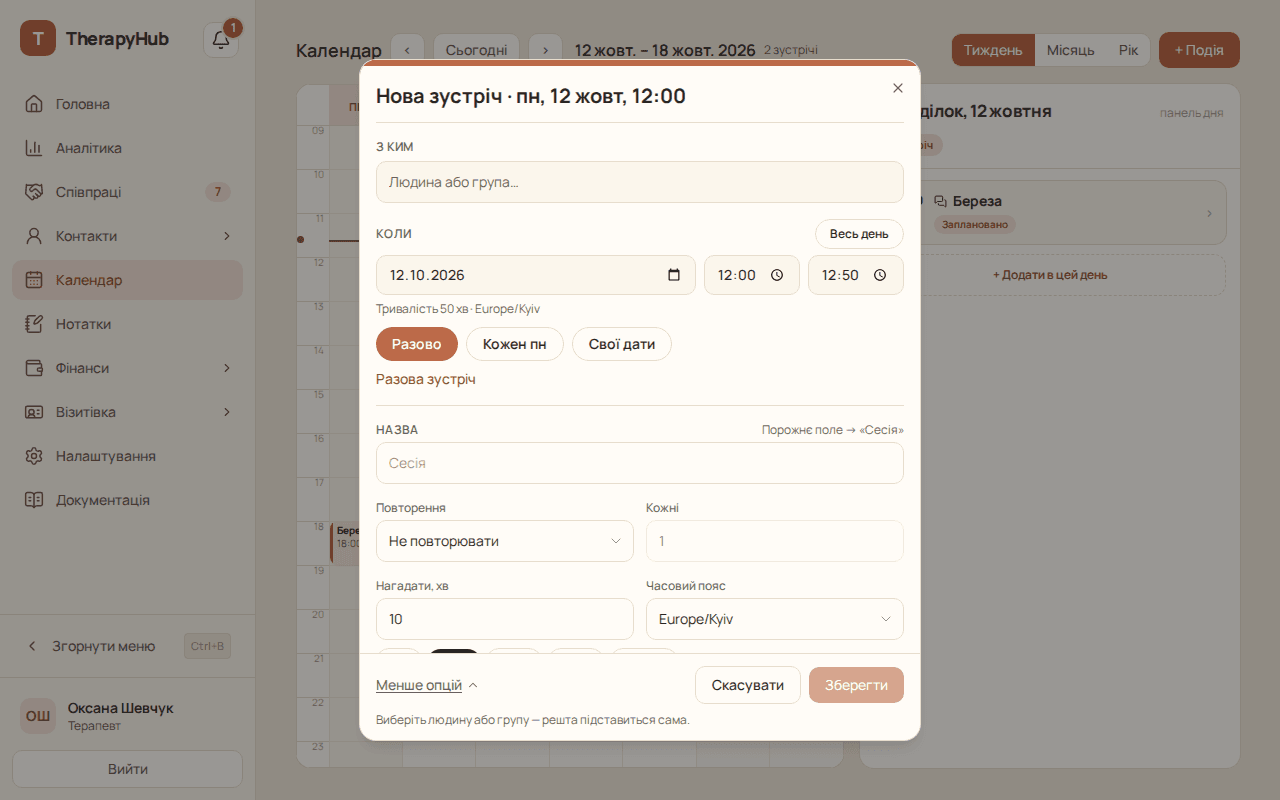This screenshot has height=800, width=1280.
Task: Click the Документація book icon
Action: tap(34, 500)
